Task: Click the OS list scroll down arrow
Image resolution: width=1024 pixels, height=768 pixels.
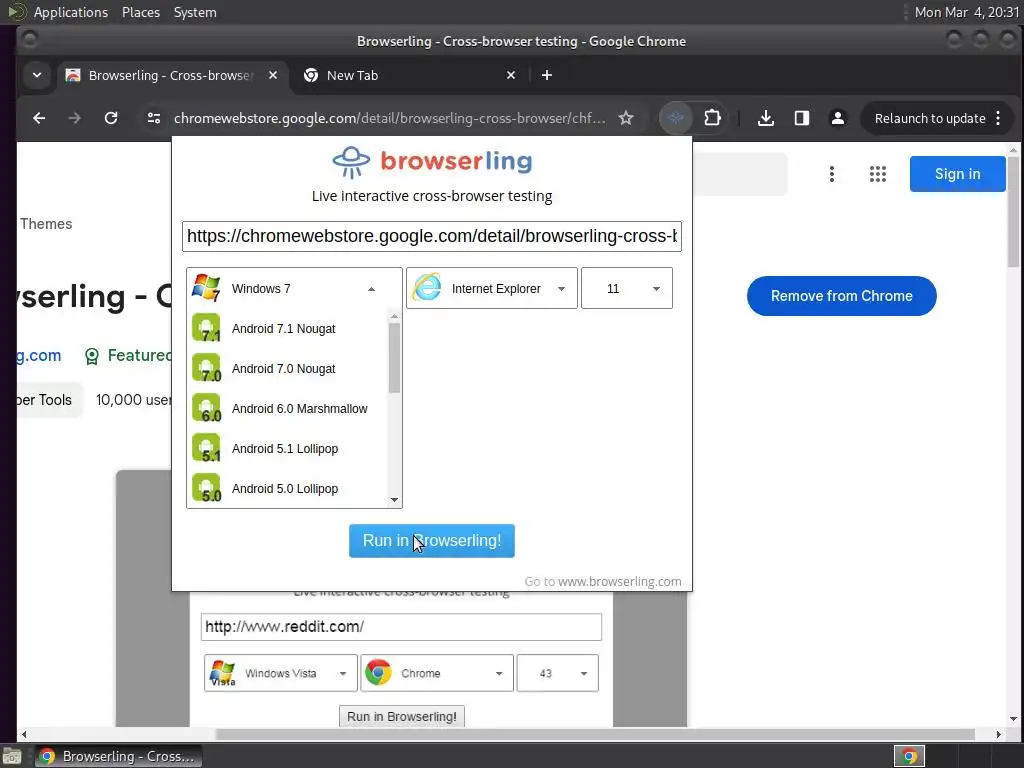Action: pyautogui.click(x=394, y=500)
